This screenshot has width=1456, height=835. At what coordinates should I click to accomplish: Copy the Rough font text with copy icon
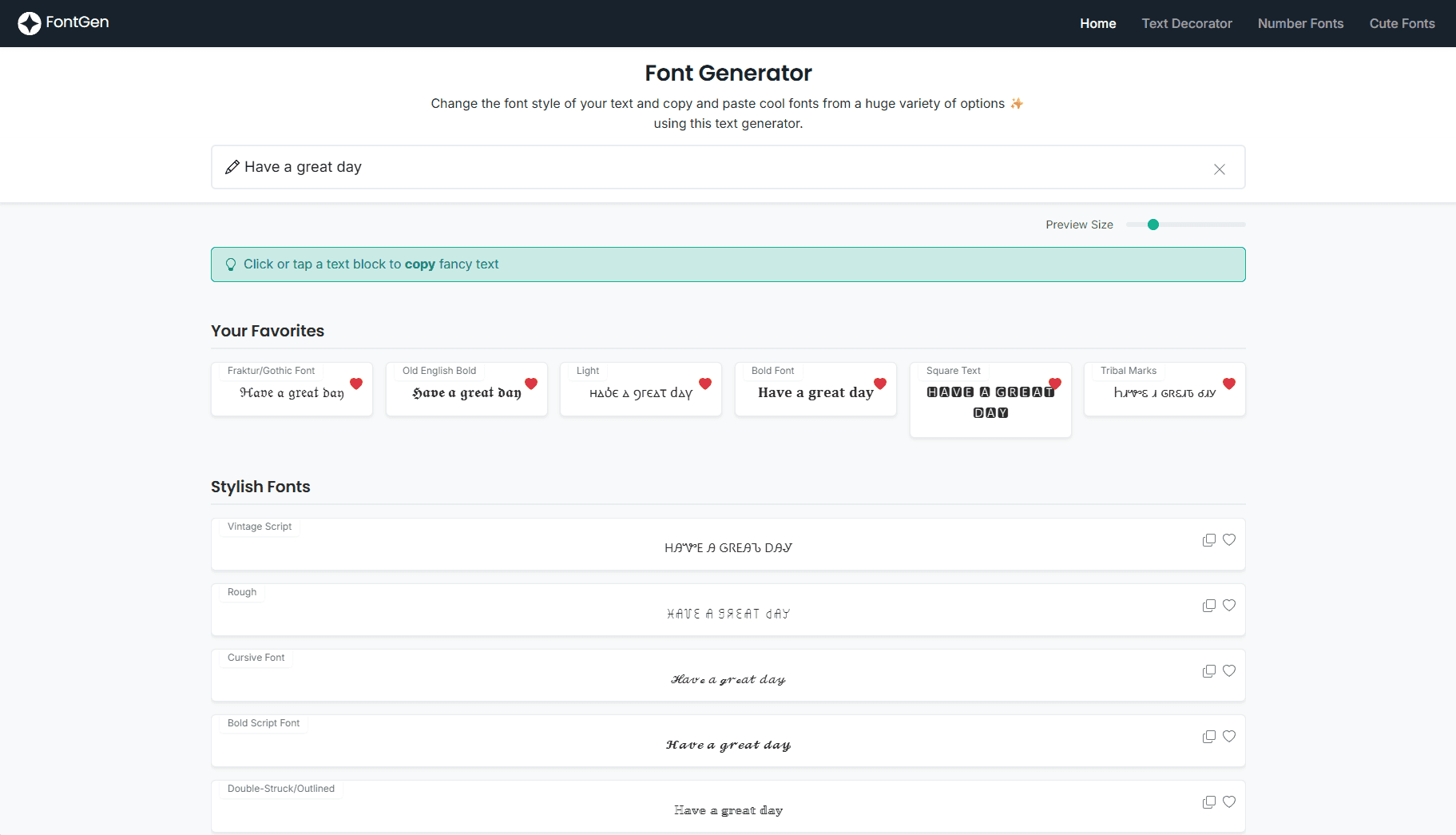(x=1208, y=606)
